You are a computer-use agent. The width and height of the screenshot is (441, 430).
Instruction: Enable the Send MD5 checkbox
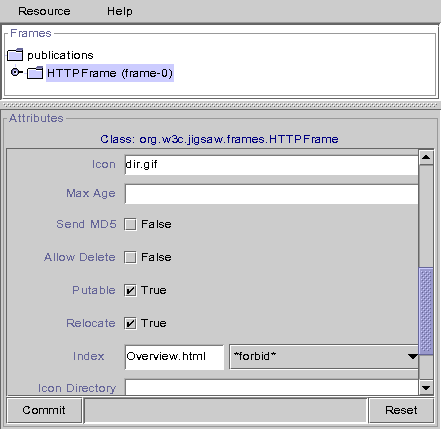coord(130,224)
